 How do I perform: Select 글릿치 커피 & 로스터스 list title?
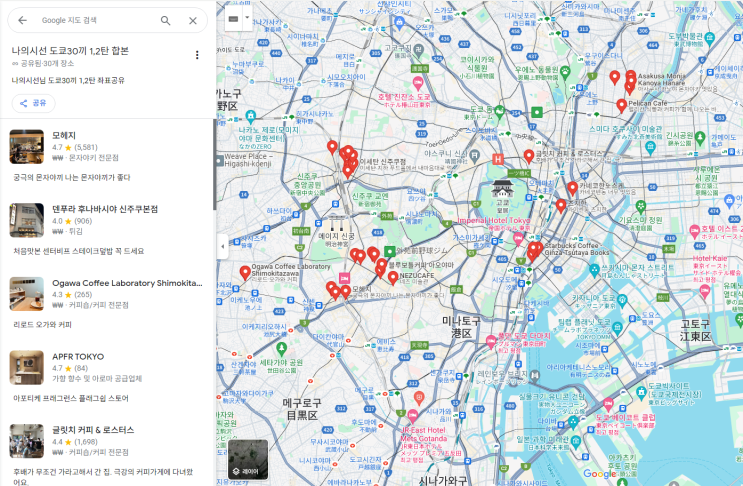tap(93, 430)
